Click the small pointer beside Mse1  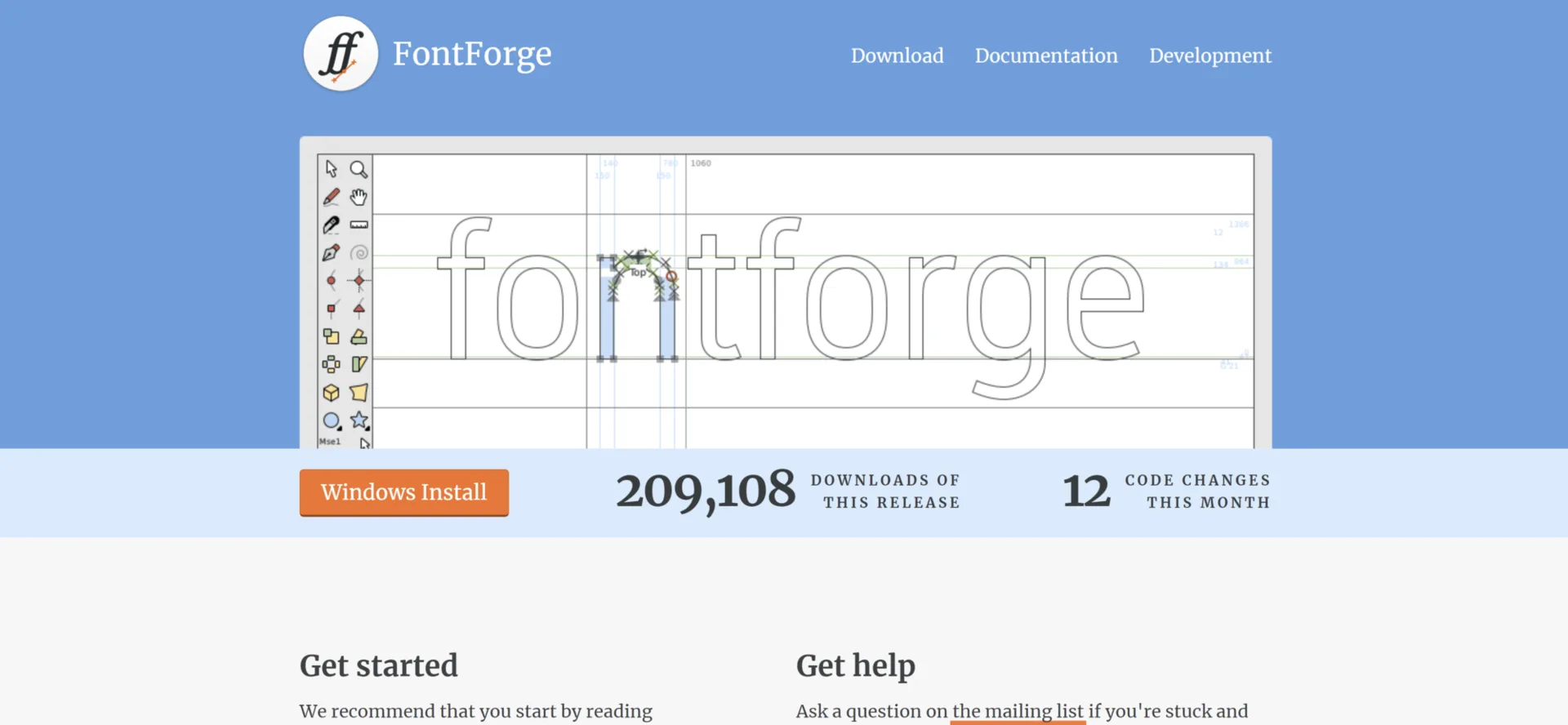(364, 443)
